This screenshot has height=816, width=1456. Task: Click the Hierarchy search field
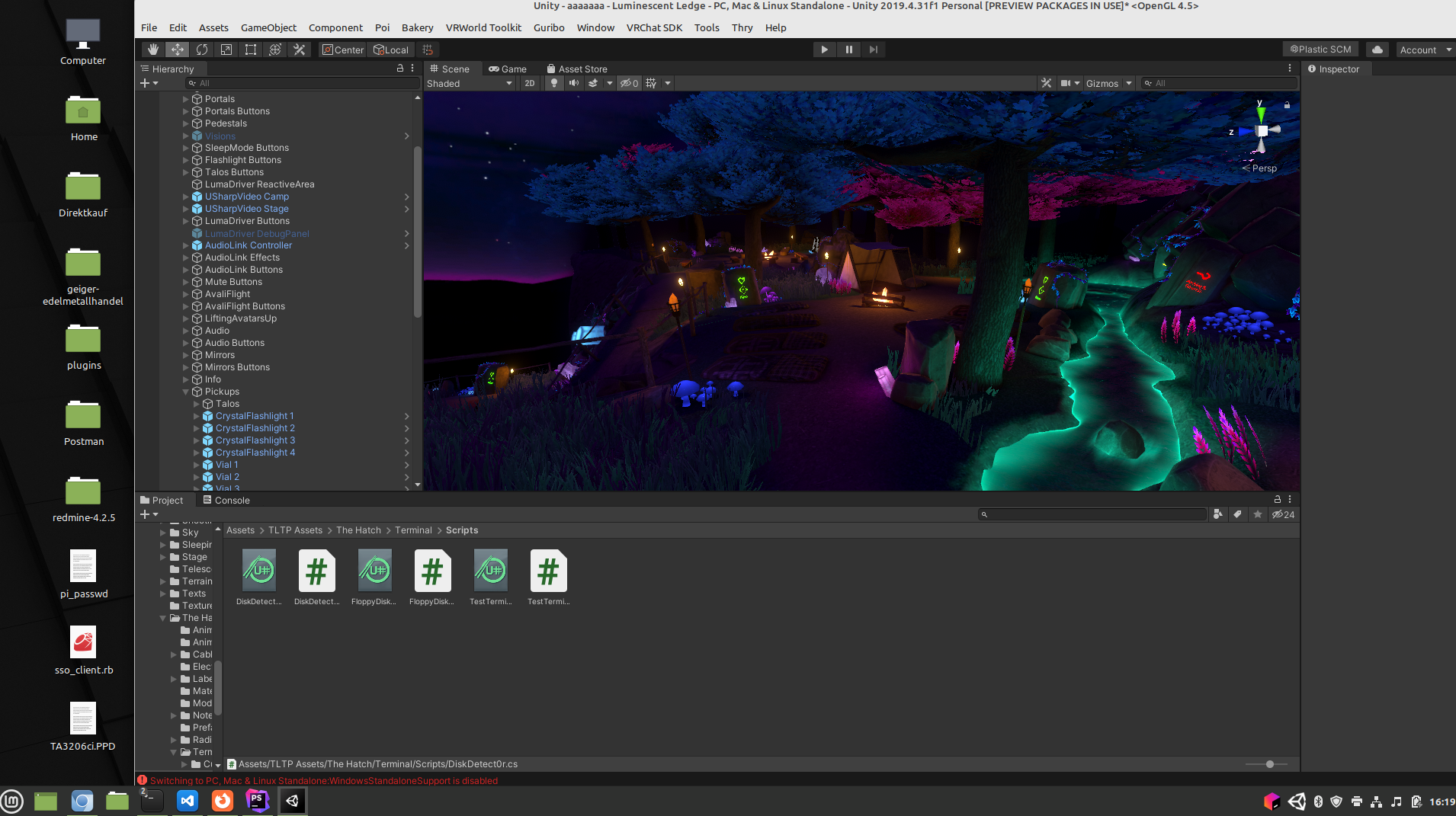click(x=305, y=83)
